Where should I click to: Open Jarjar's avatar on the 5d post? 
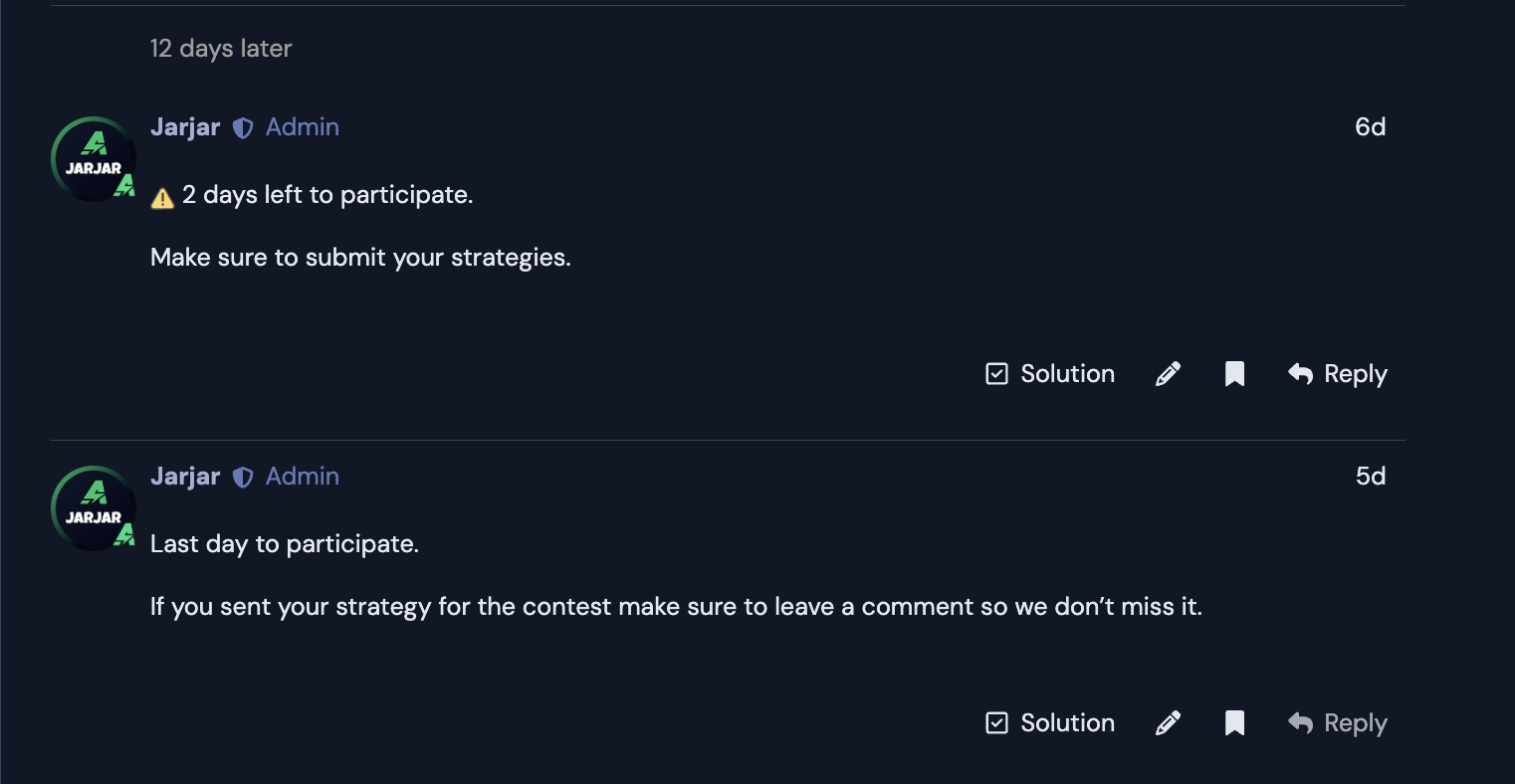coord(94,508)
